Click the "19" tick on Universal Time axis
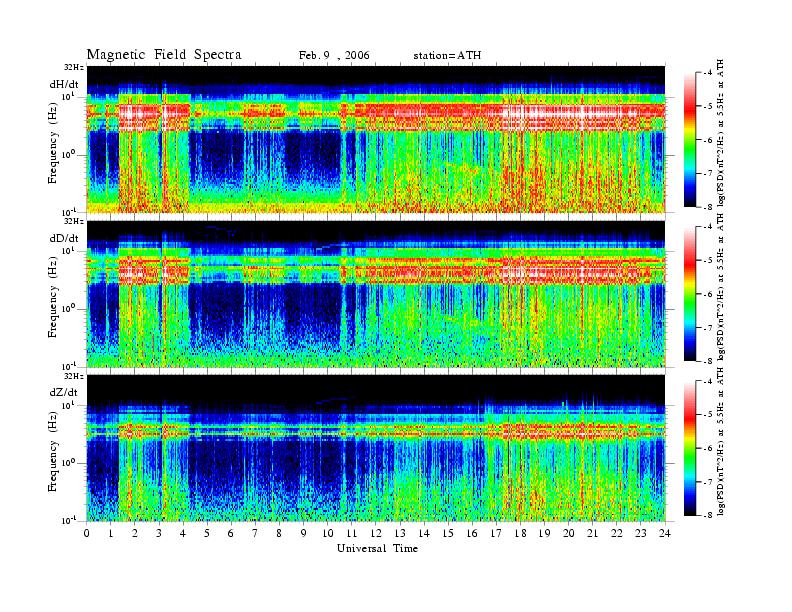Screen dimensions: 792x612 [544, 533]
